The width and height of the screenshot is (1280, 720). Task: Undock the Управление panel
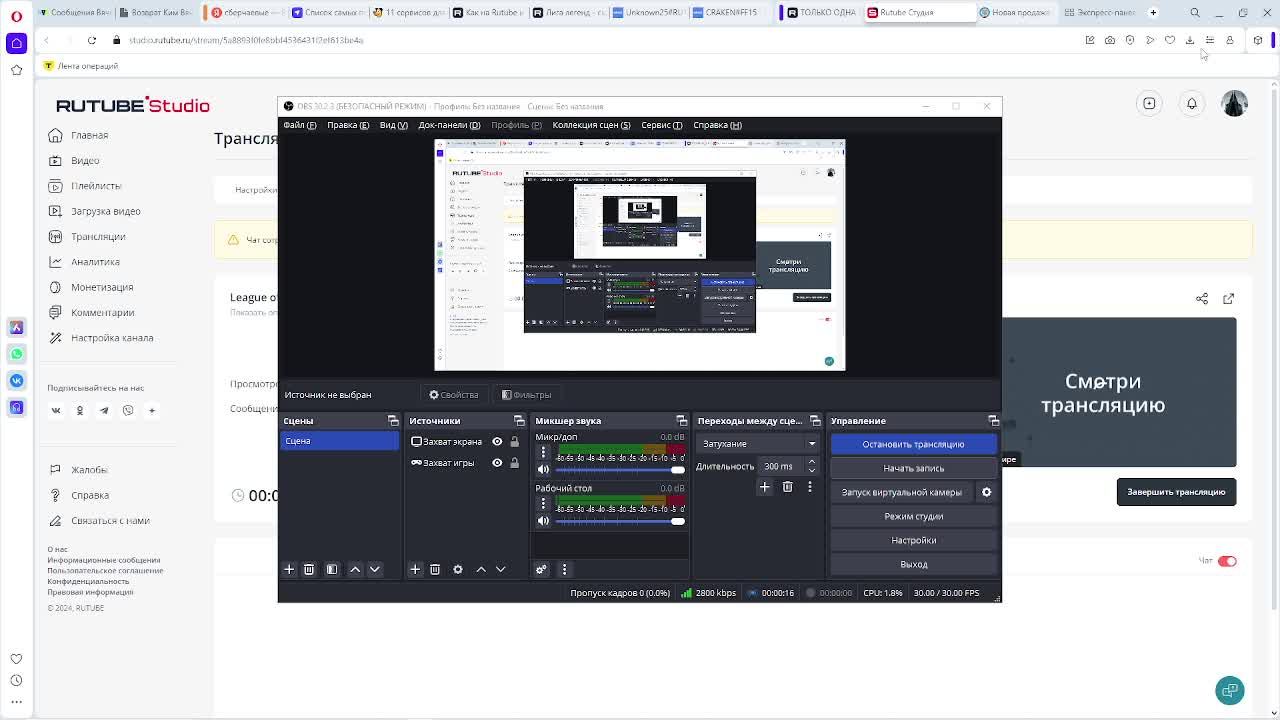[x=993, y=421]
